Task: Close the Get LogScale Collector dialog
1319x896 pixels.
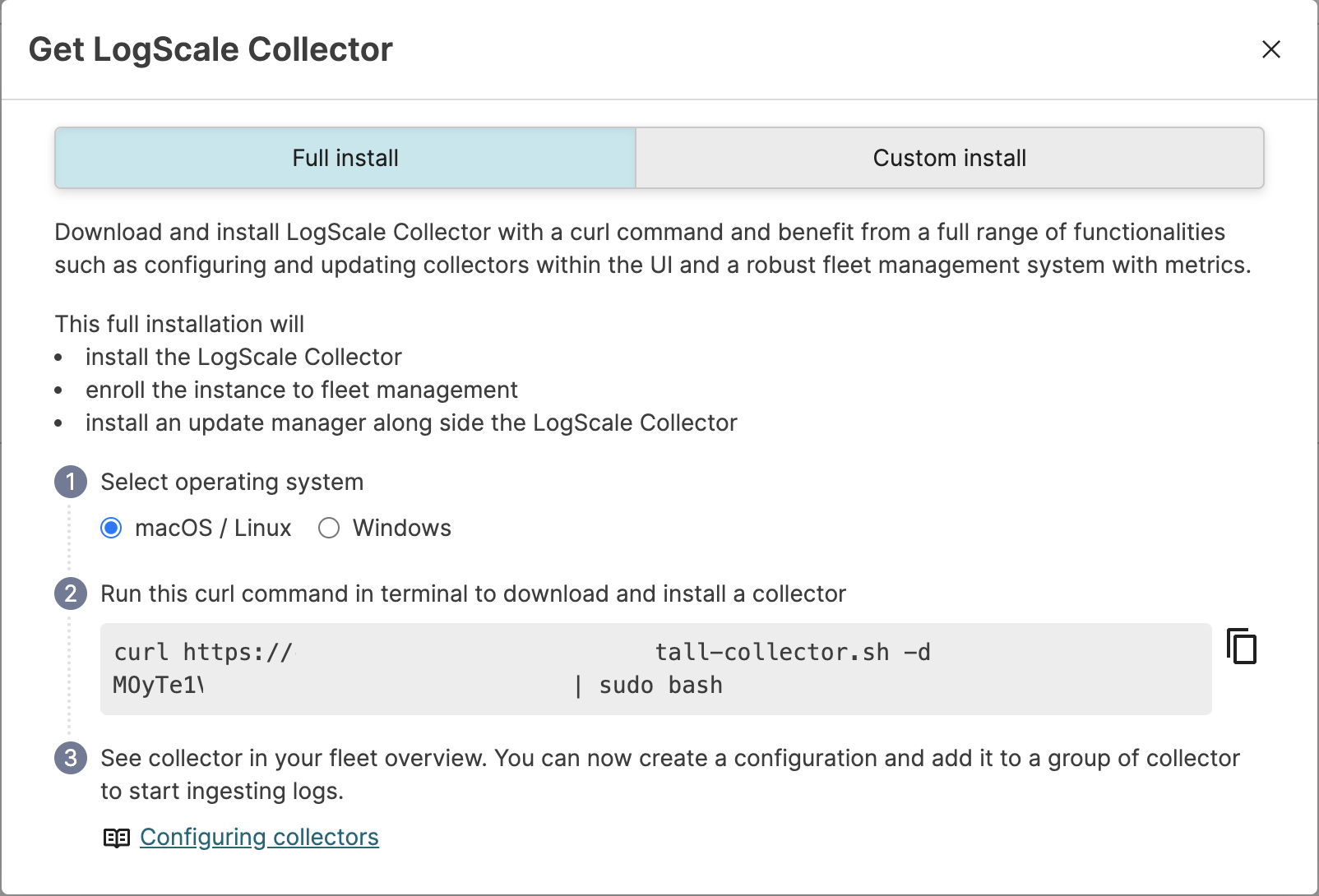Action: 1271,49
